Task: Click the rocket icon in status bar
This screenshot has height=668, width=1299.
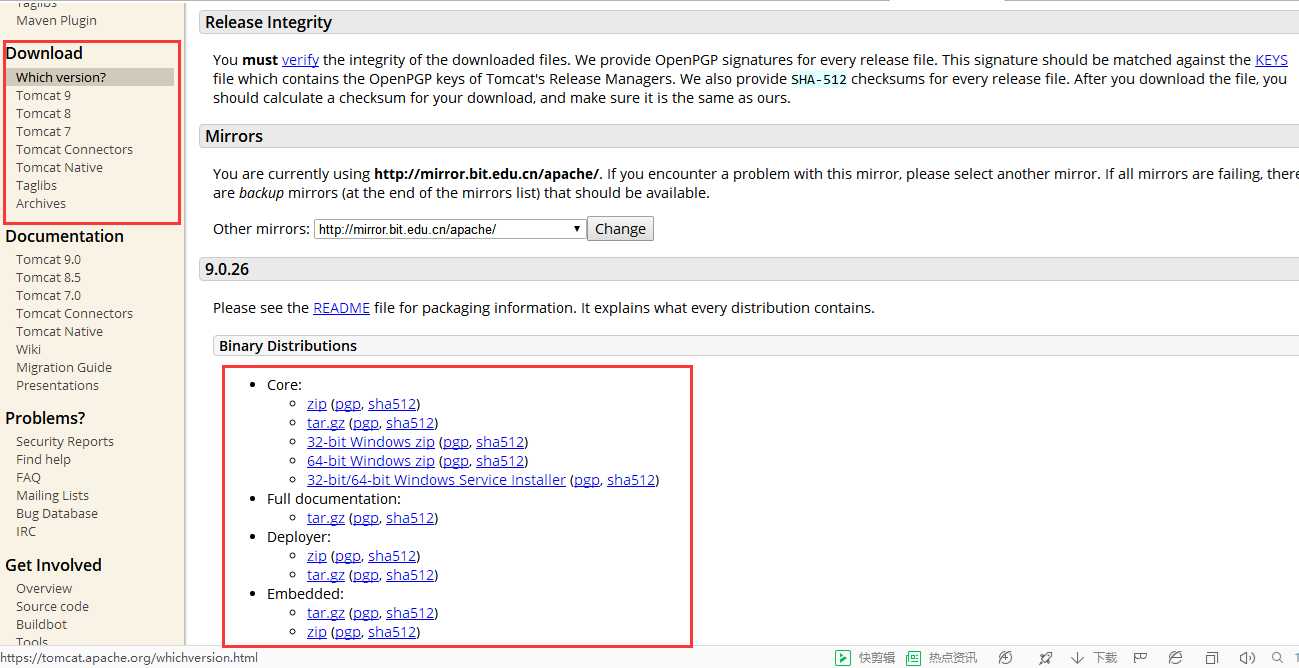Action: pos(1045,658)
